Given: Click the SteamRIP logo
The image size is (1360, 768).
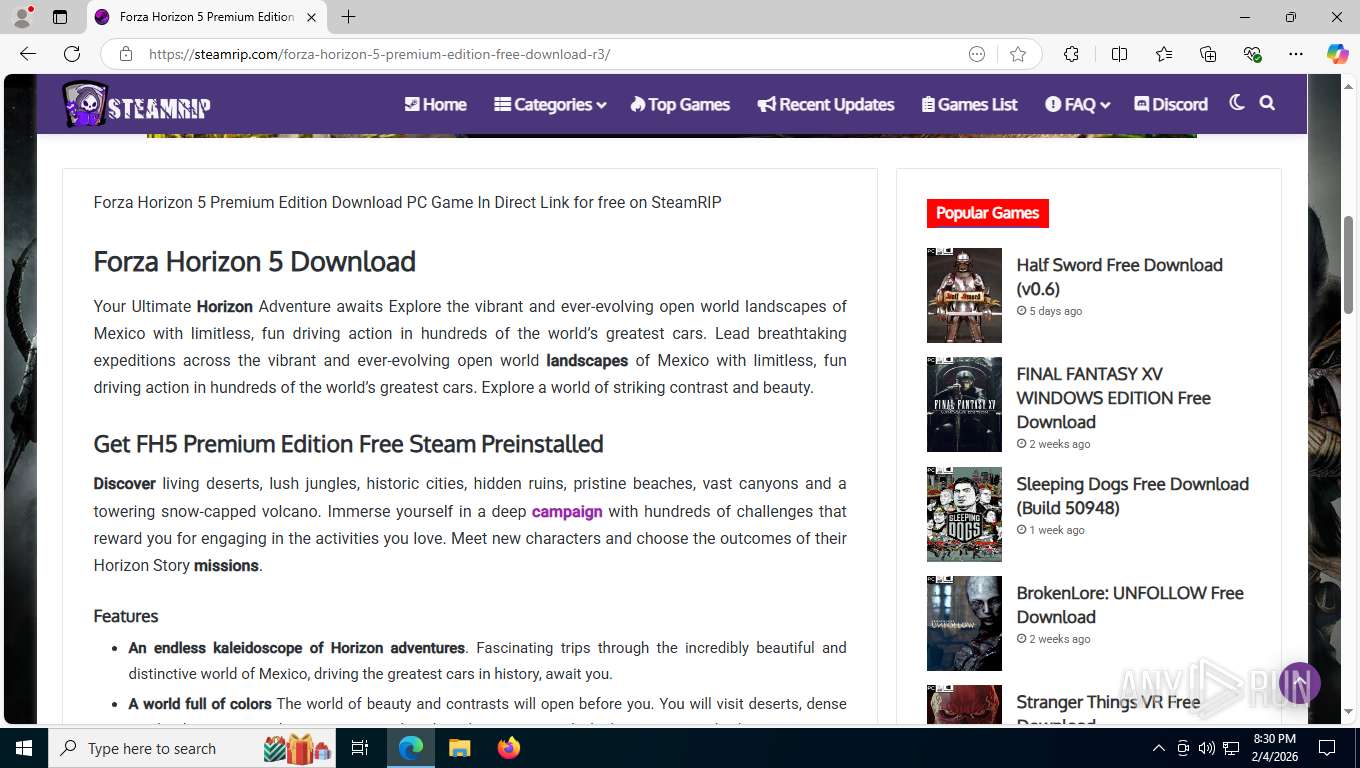Looking at the screenshot, I should [x=136, y=104].
